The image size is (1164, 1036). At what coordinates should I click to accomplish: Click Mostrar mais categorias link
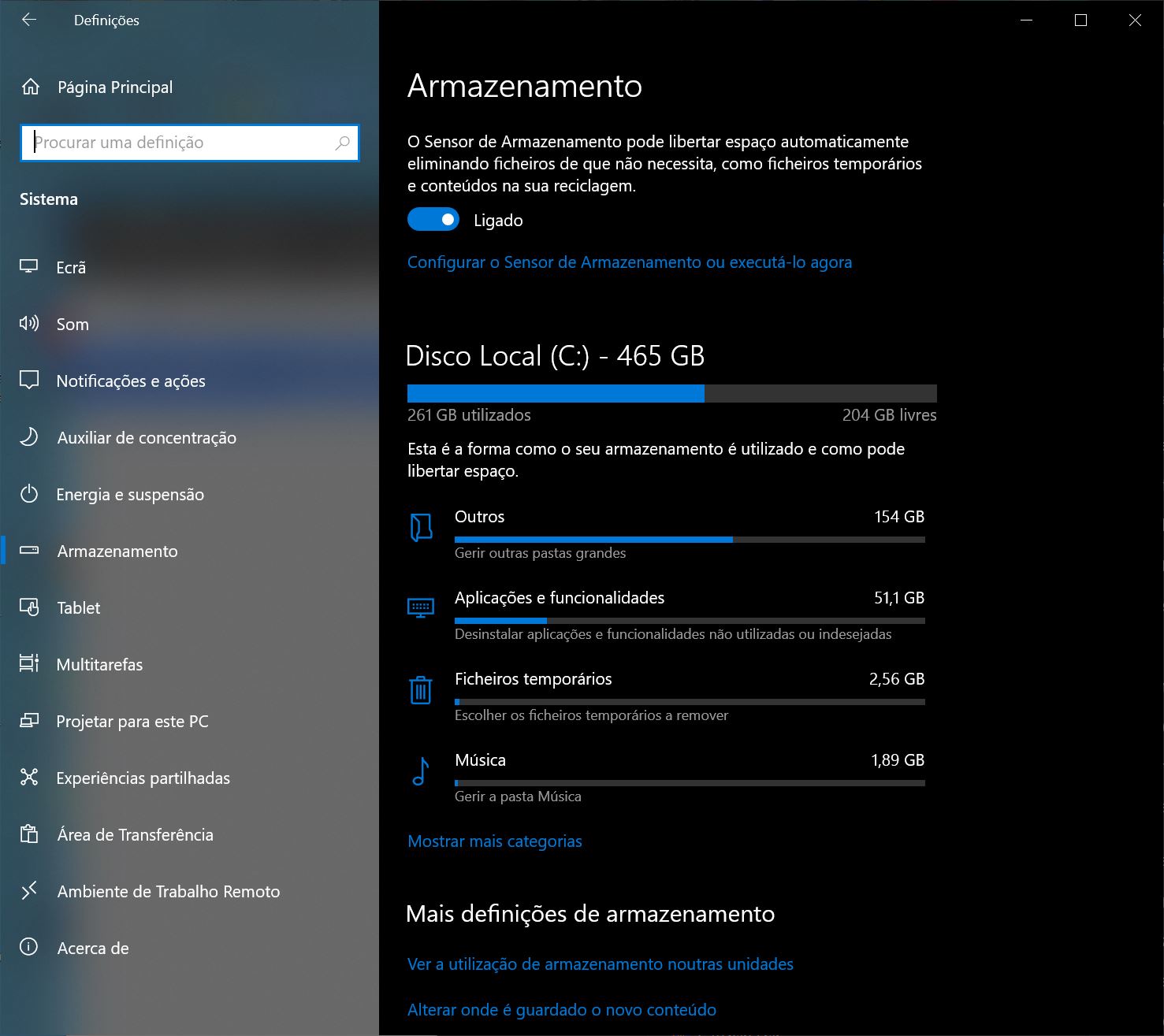click(495, 841)
